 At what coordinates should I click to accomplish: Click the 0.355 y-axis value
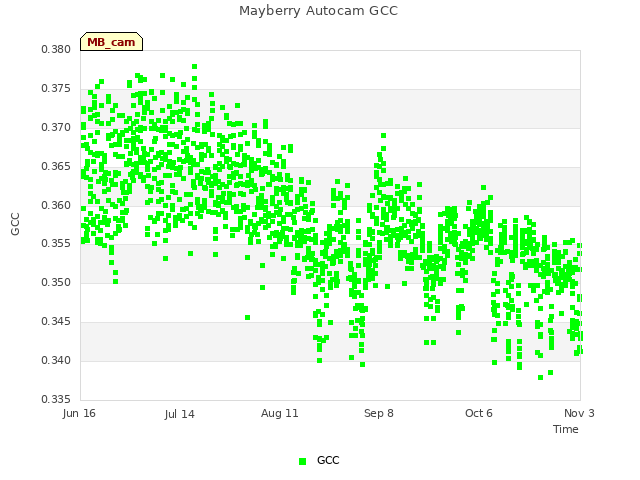click(56, 244)
